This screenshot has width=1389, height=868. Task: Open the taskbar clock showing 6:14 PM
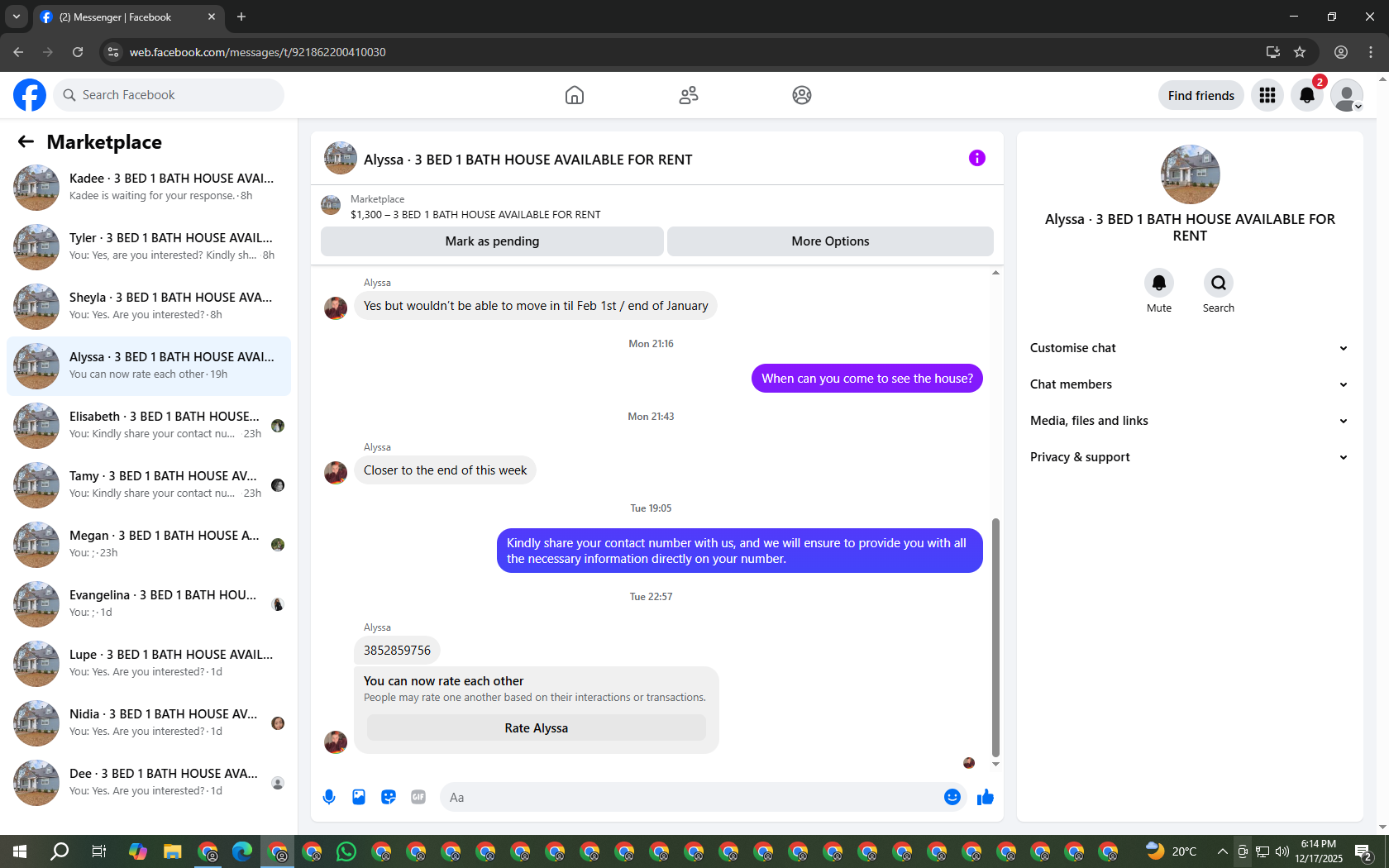(x=1319, y=851)
